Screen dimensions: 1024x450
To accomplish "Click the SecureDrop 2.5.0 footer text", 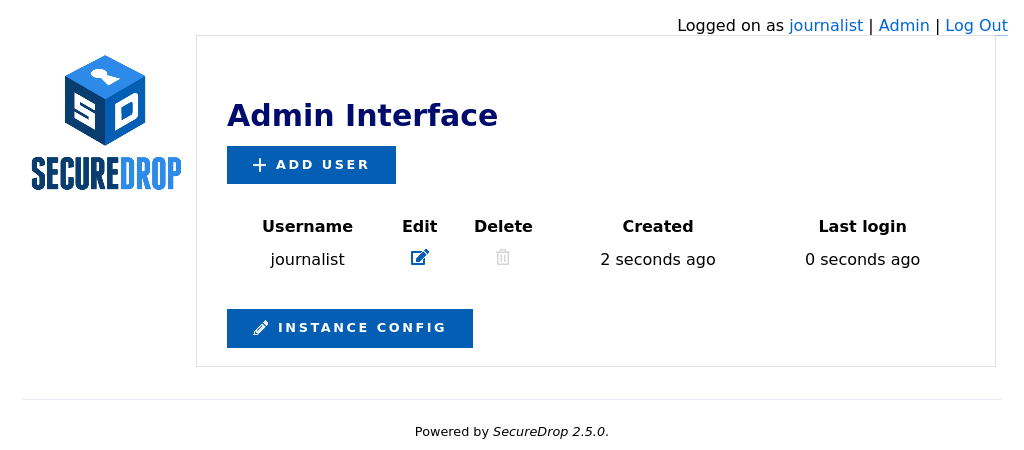I will [549, 432].
